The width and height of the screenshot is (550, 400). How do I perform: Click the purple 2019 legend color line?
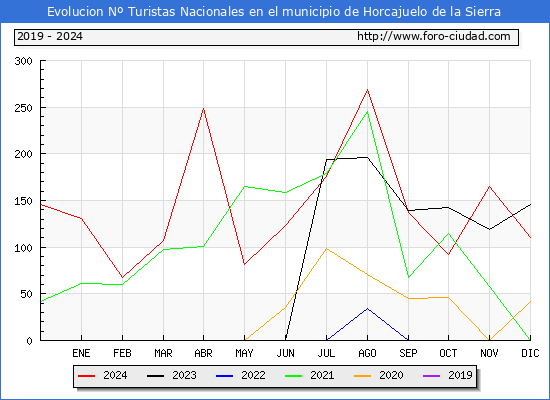click(x=431, y=376)
